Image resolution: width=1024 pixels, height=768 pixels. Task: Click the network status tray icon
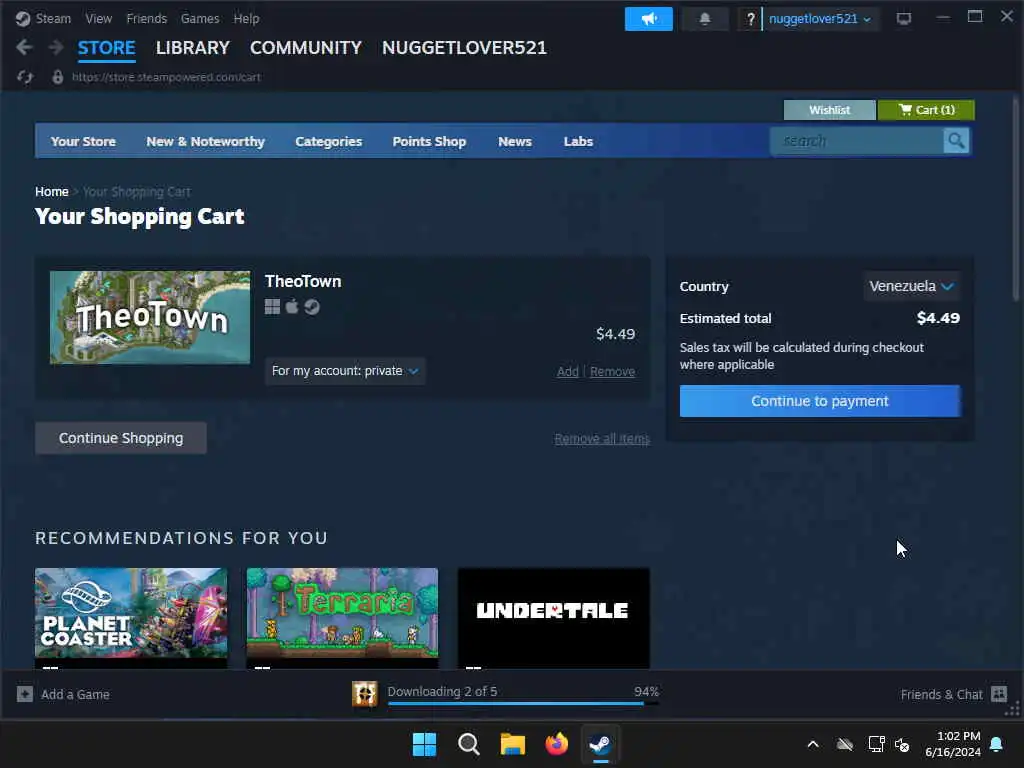click(x=876, y=744)
